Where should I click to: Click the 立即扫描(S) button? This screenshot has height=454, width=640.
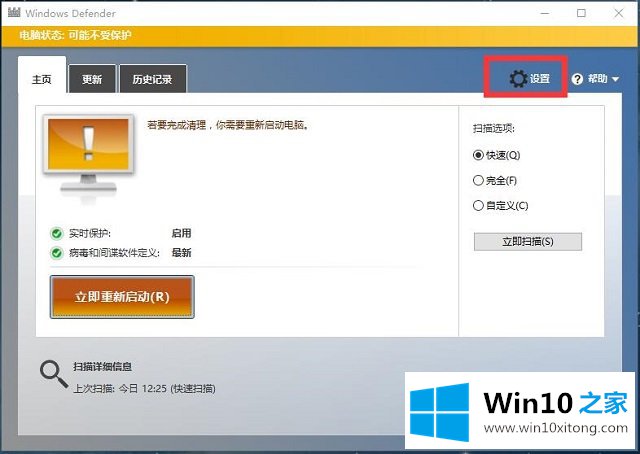(528, 242)
